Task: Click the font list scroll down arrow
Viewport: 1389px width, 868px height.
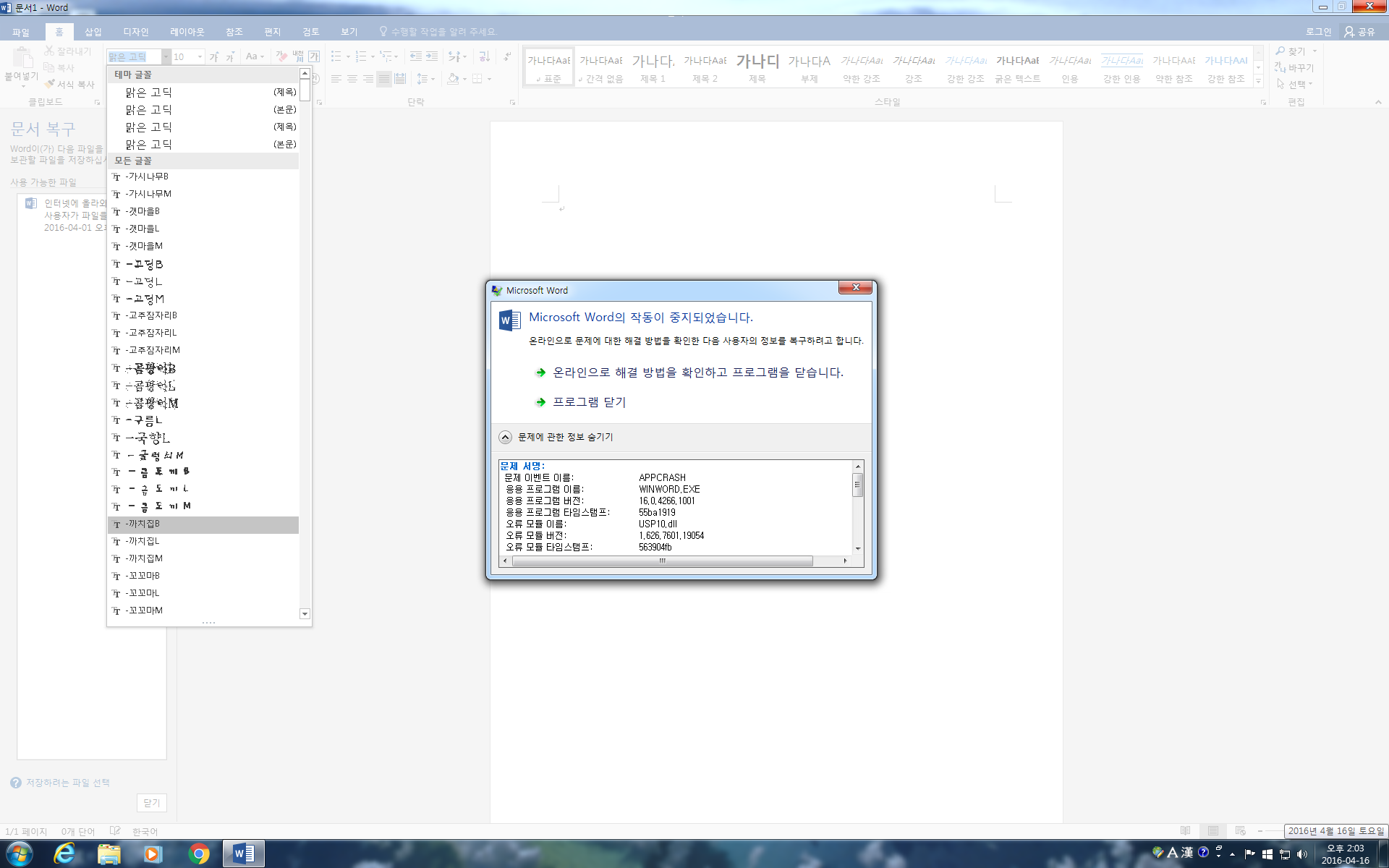Action: [x=305, y=614]
